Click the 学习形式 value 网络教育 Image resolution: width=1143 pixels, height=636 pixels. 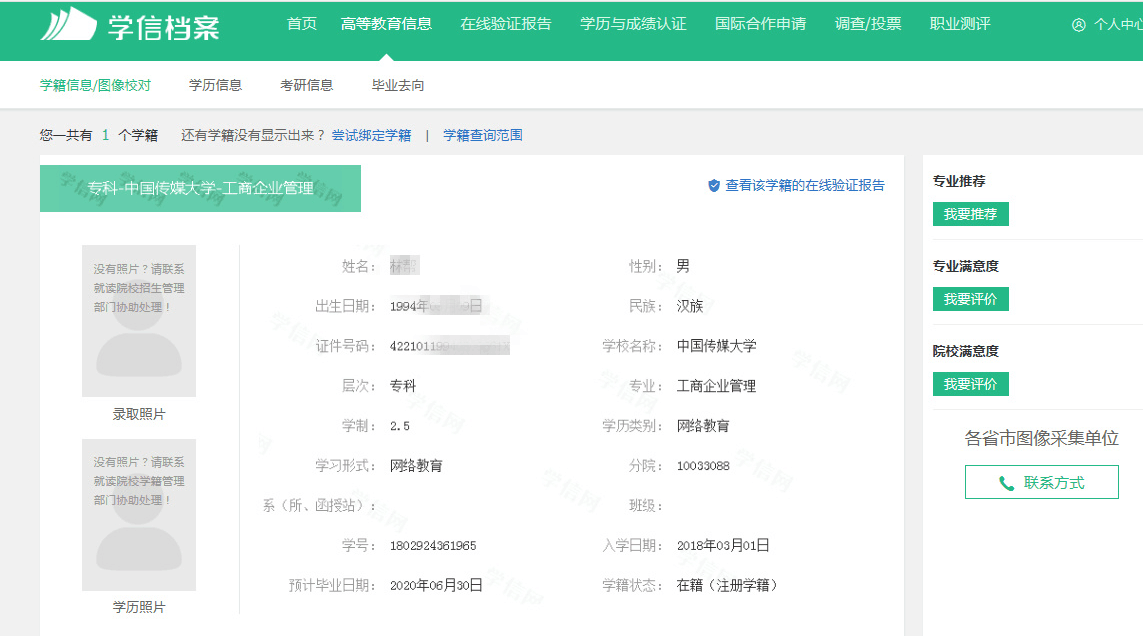(x=416, y=466)
